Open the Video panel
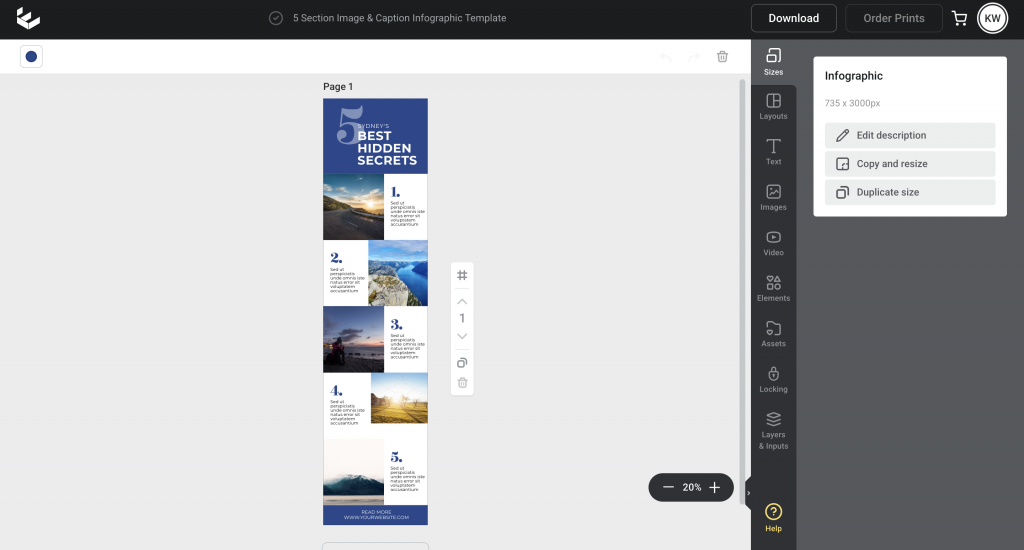 pyautogui.click(x=773, y=243)
